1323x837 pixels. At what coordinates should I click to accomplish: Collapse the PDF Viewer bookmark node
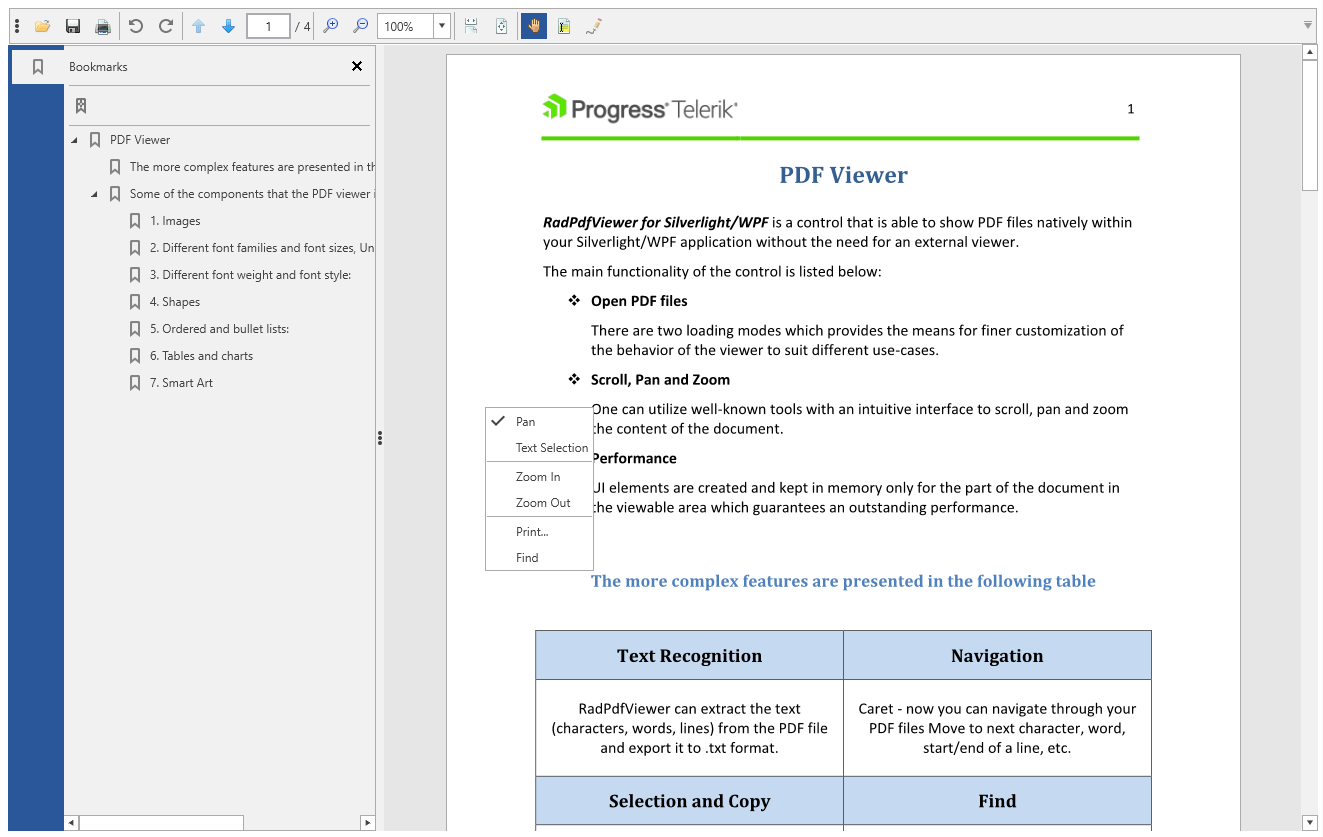pyautogui.click(x=73, y=139)
